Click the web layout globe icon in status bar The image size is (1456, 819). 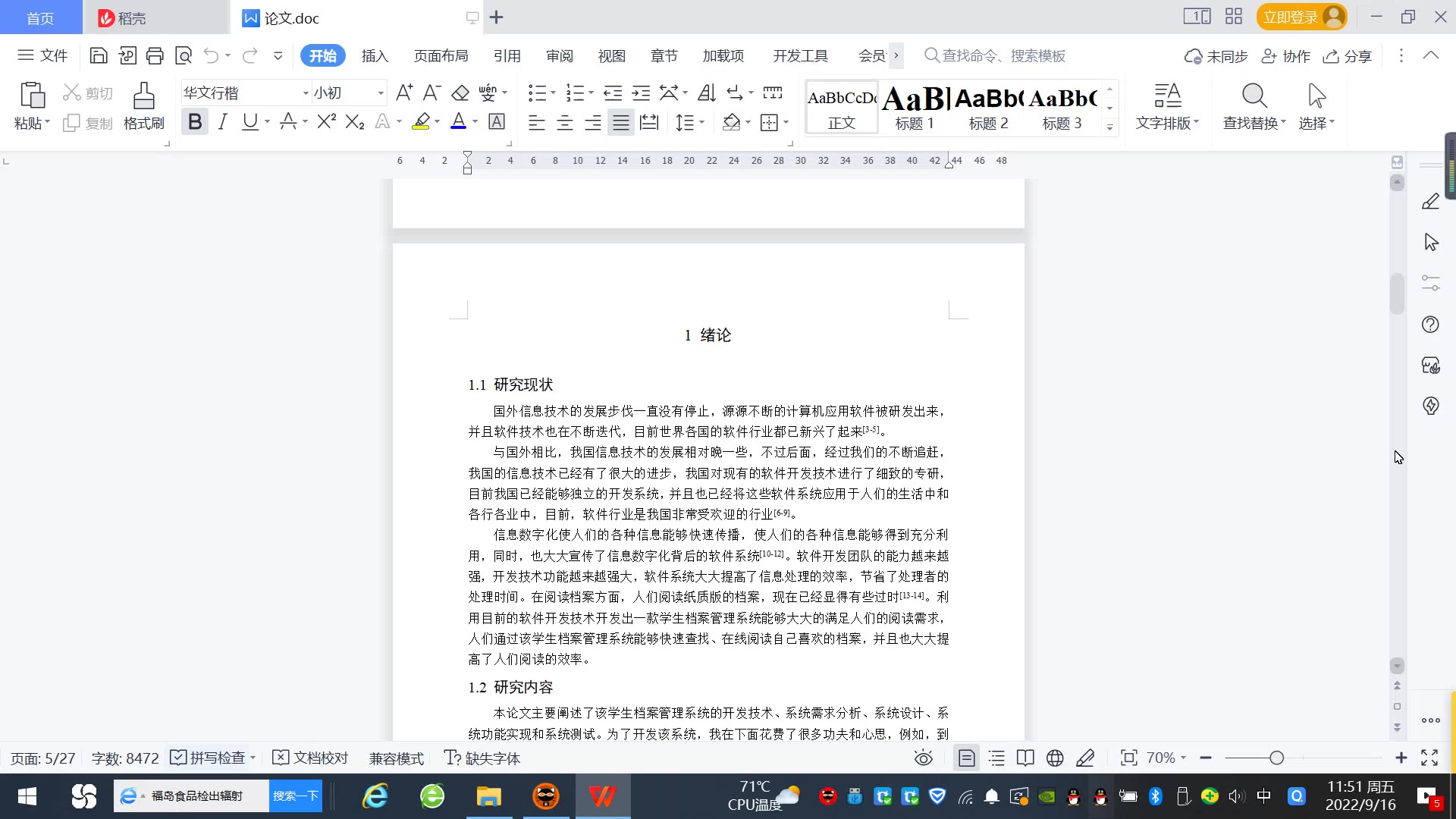point(1054,758)
